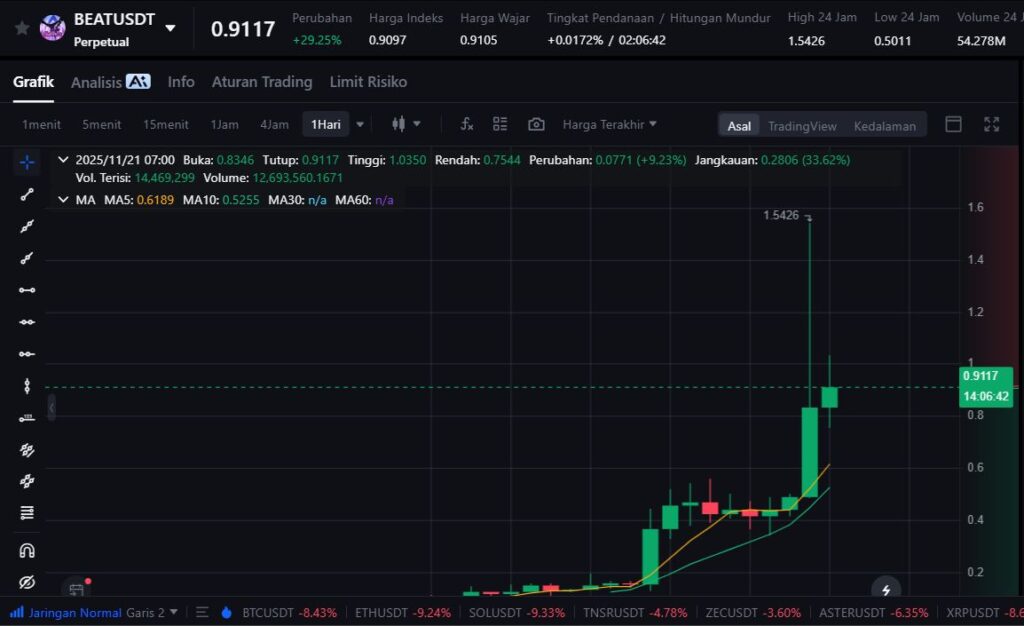Viewport: 1024px width, 626px height.
Task: Click the lightning quick-order icon
Action: point(884,590)
